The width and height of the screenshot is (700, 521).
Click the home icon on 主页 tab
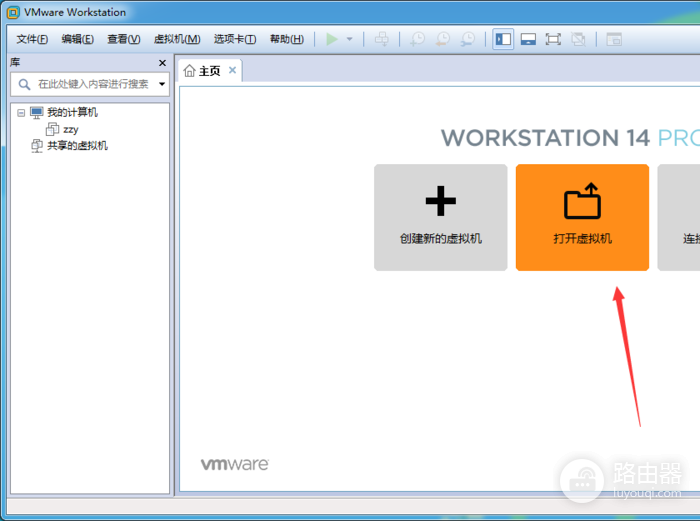tap(189, 71)
